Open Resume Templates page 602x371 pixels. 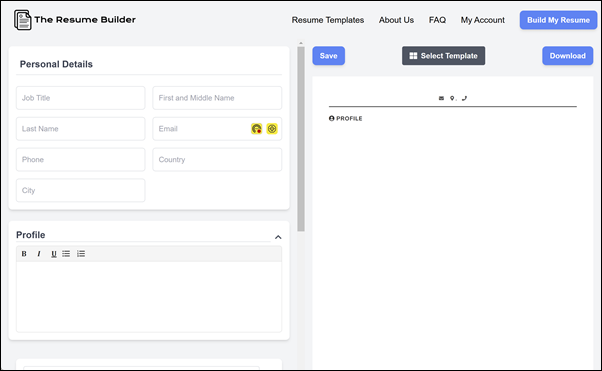327,20
